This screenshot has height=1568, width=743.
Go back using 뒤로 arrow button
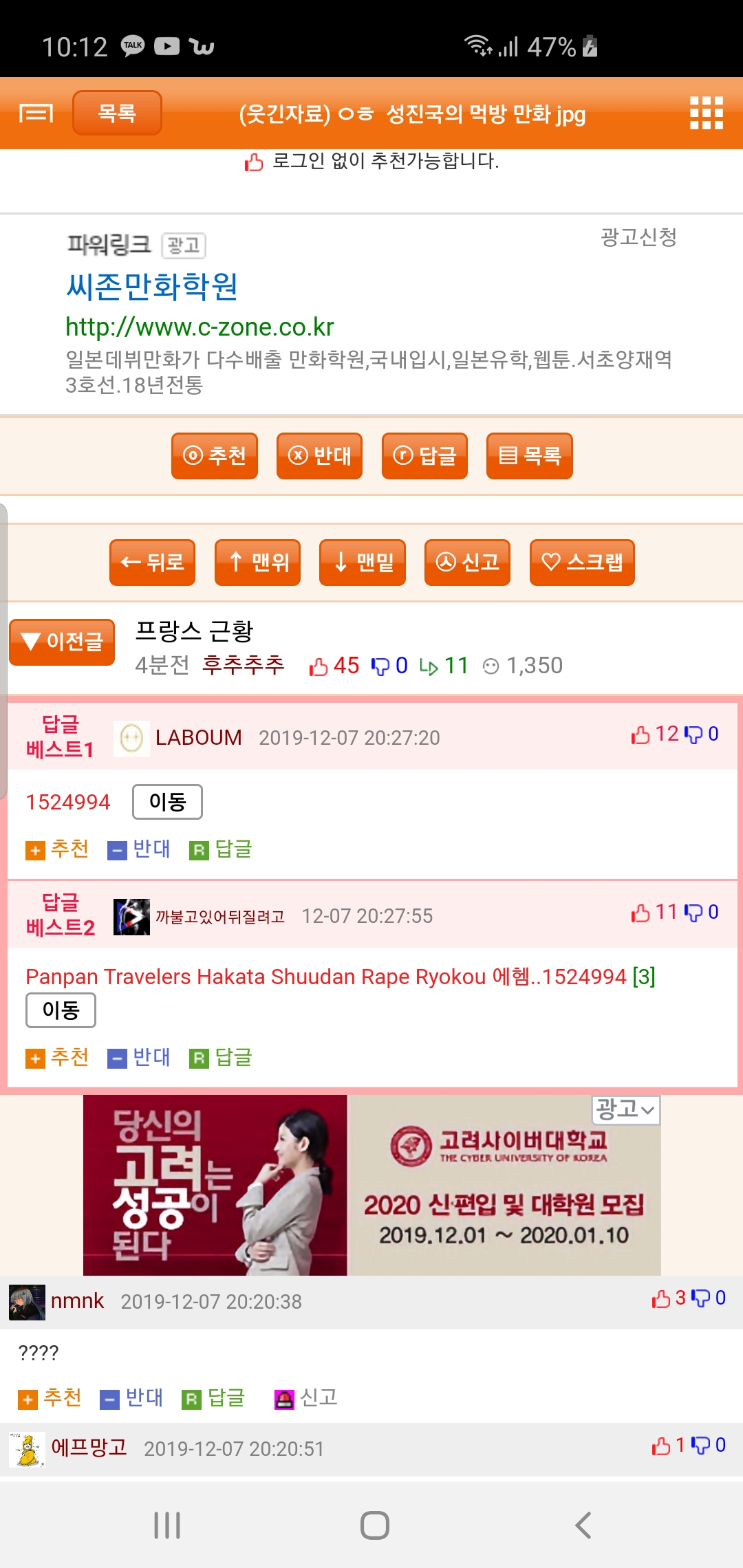tap(152, 563)
